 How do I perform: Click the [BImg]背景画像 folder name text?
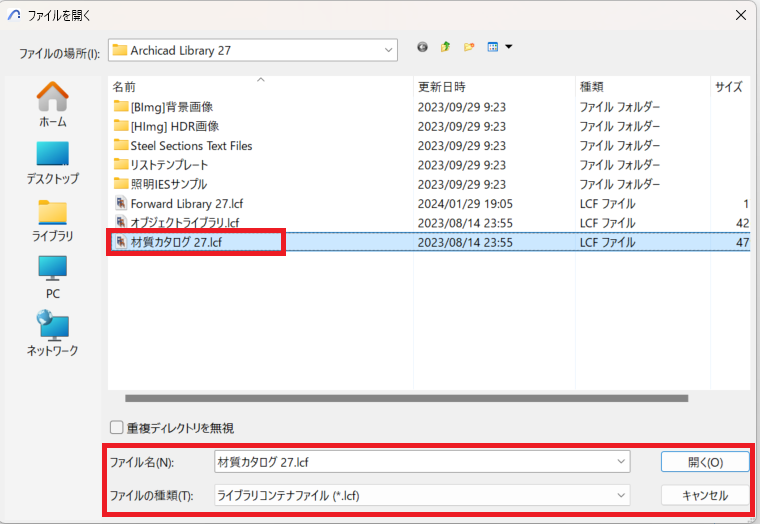[172, 107]
